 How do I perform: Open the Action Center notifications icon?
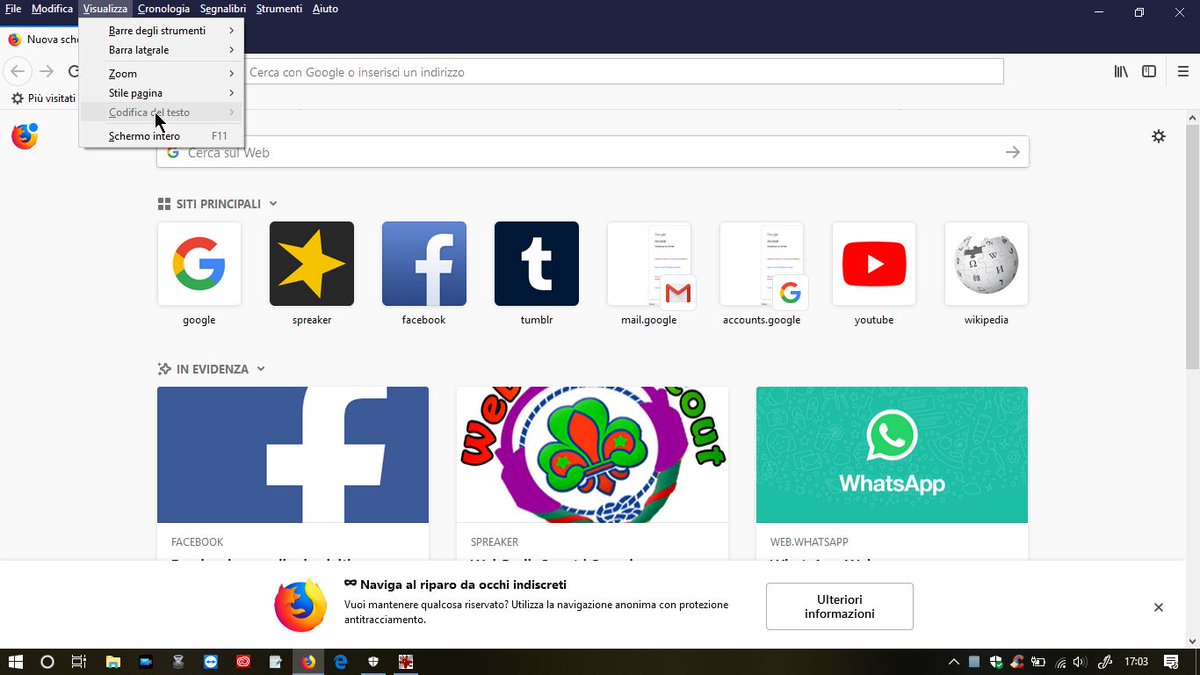(1171, 662)
